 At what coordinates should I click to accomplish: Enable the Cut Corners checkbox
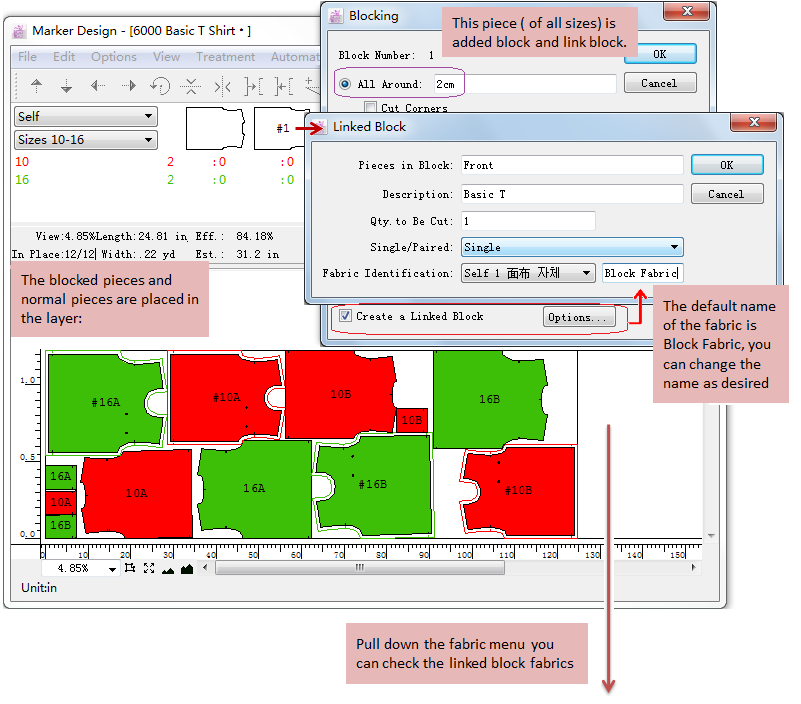(x=370, y=108)
